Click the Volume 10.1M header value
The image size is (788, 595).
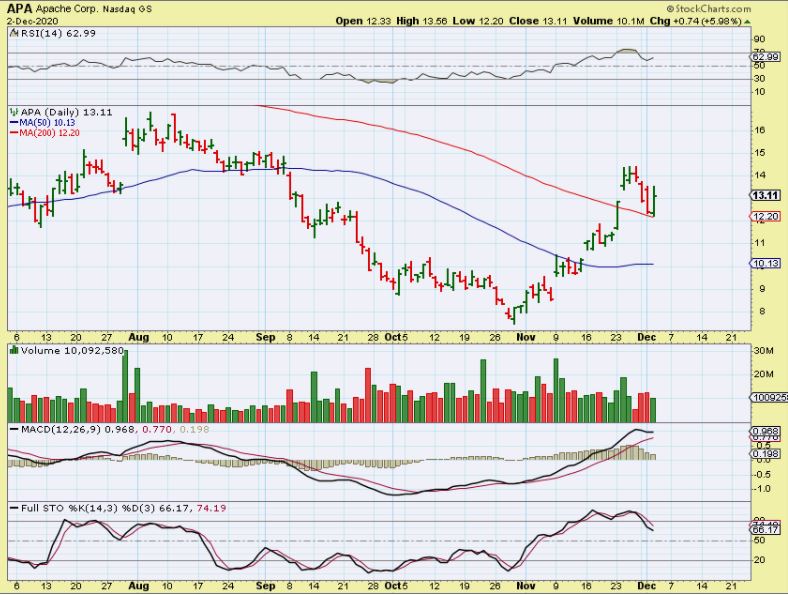pyautogui.click(x=608, y=21)
